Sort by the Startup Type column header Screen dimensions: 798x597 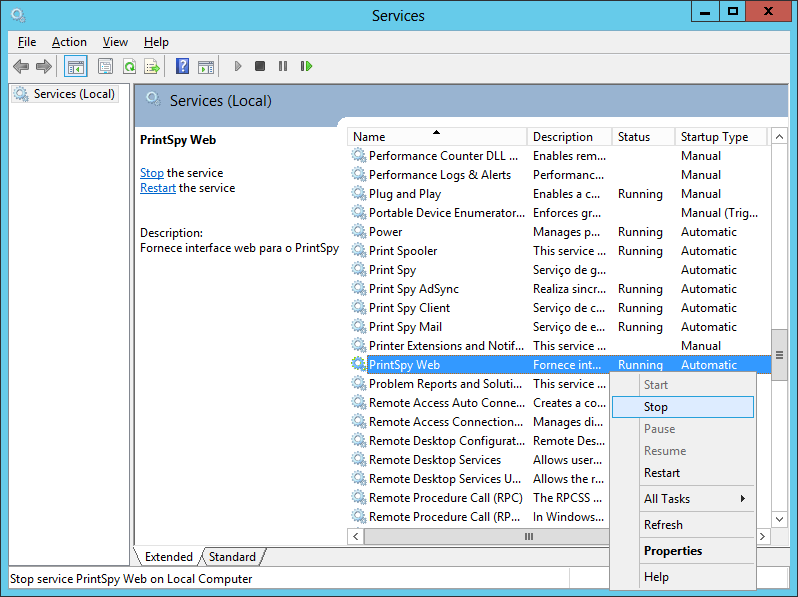pyautogui.click(x=721, y=137)
